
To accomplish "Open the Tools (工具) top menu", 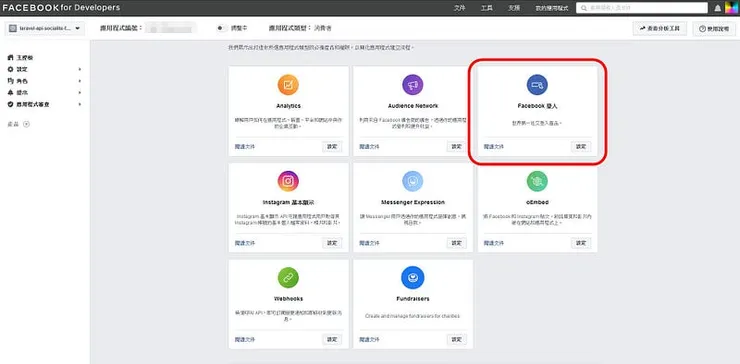I will coord(487,8).
